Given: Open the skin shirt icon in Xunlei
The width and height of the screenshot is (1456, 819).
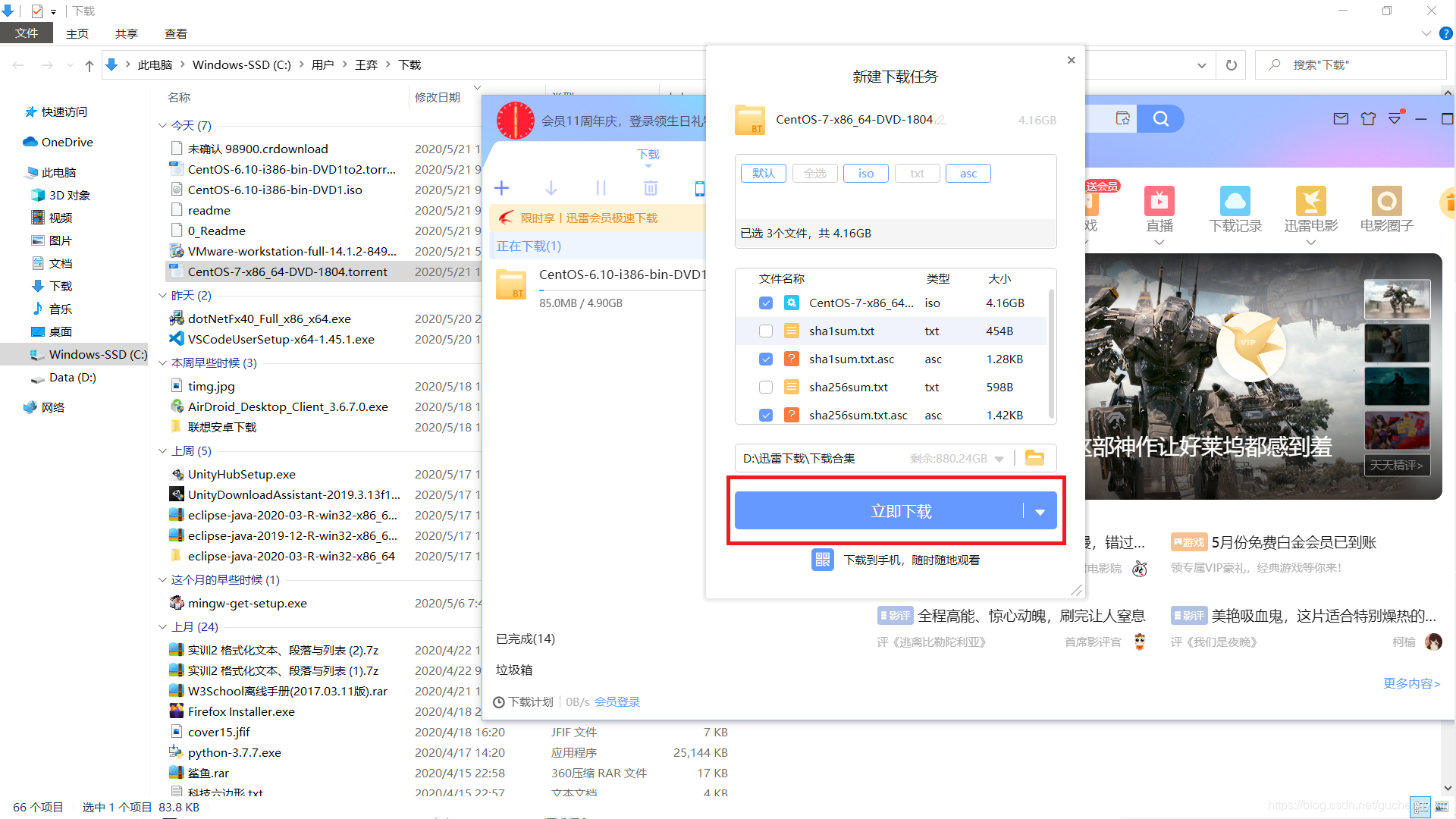Looking at the screenshot, I should click(x=1368, y=119).
